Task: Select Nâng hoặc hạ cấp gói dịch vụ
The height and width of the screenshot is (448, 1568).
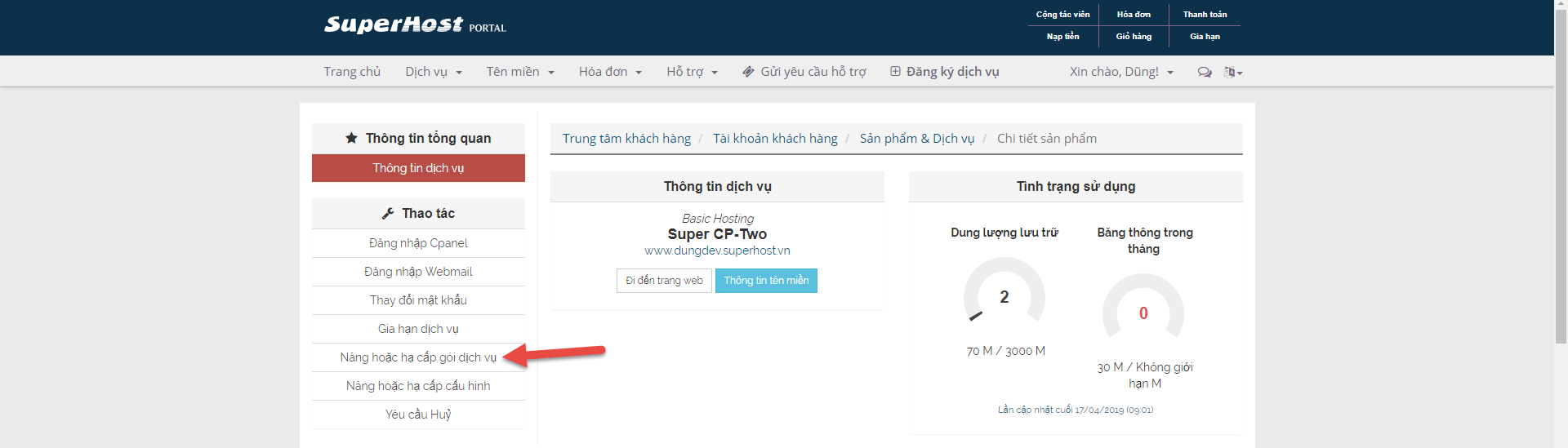Action: point(418,357)
